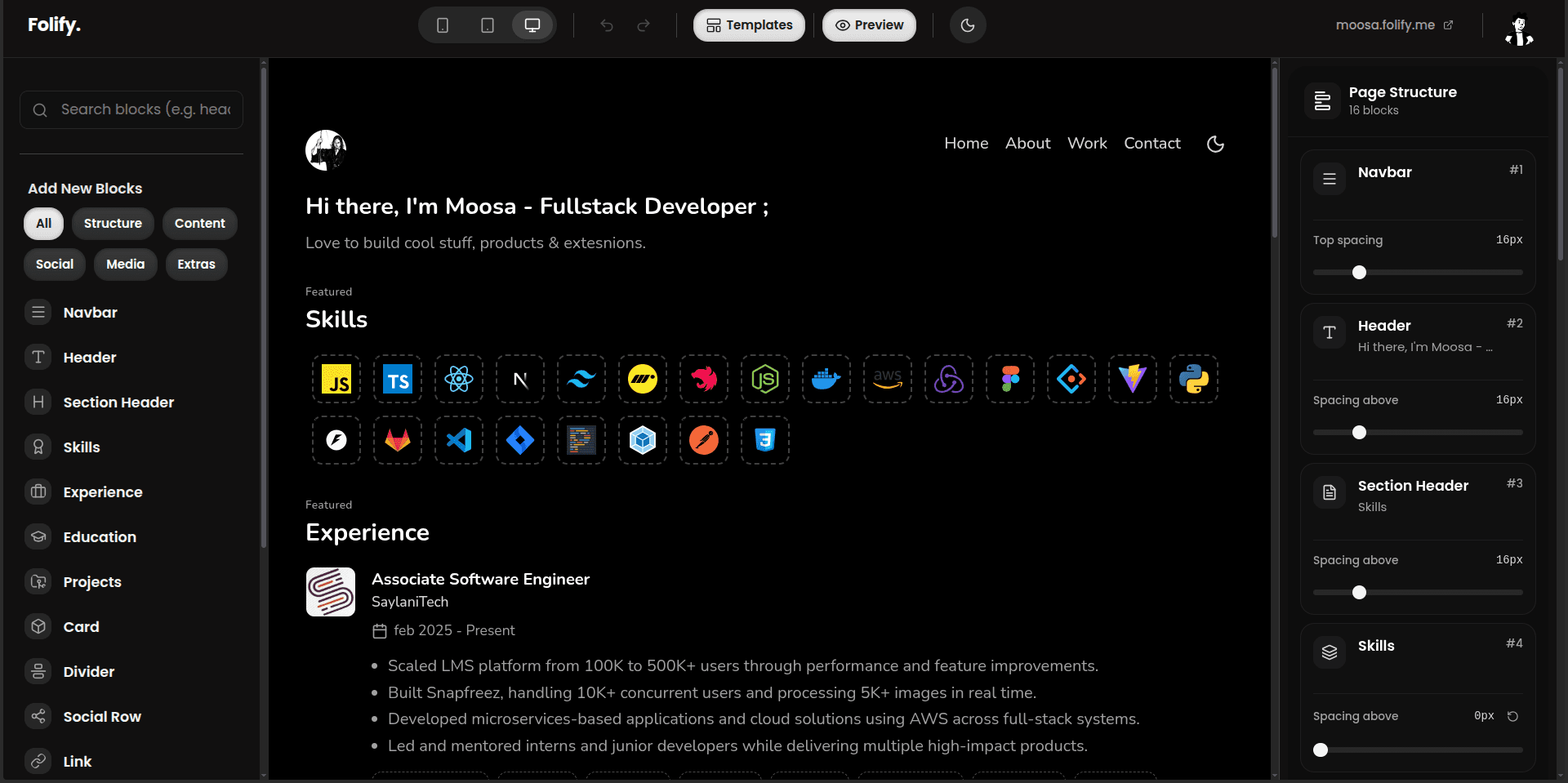Screen dimensions: 1568x783
Task: Select desktop device preview icon
Action: pos(532,25)
